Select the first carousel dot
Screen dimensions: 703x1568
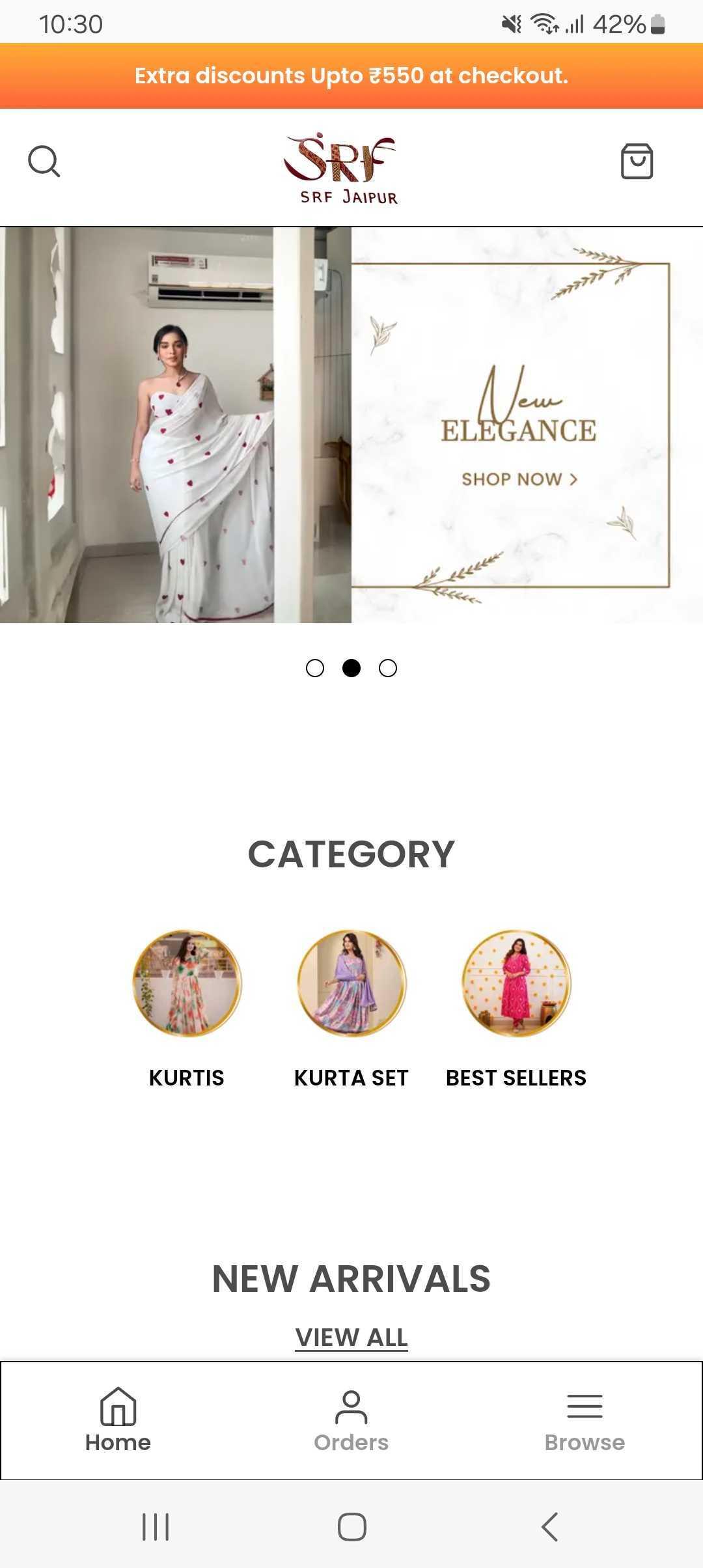pos(315,668)
